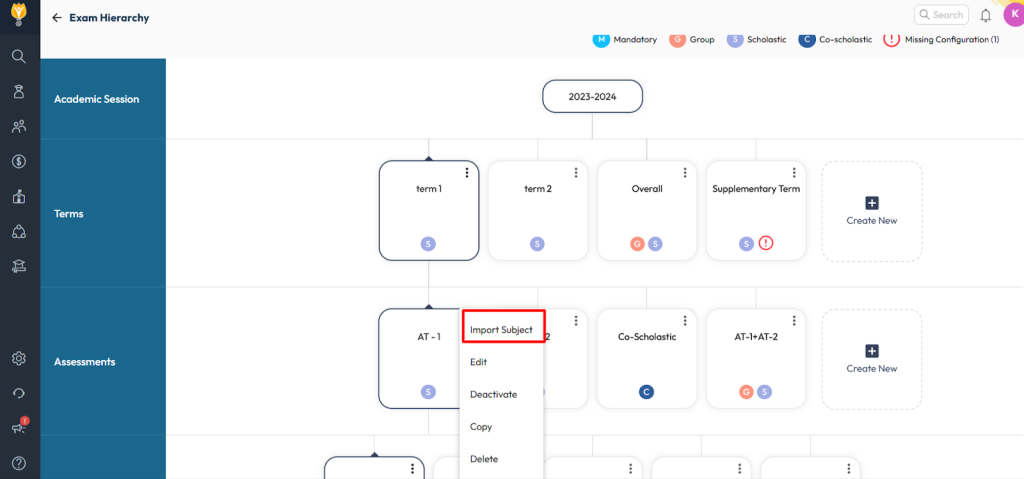Click the people icon in sidebar
The image size is (1024, 479).
coord(18,126)
